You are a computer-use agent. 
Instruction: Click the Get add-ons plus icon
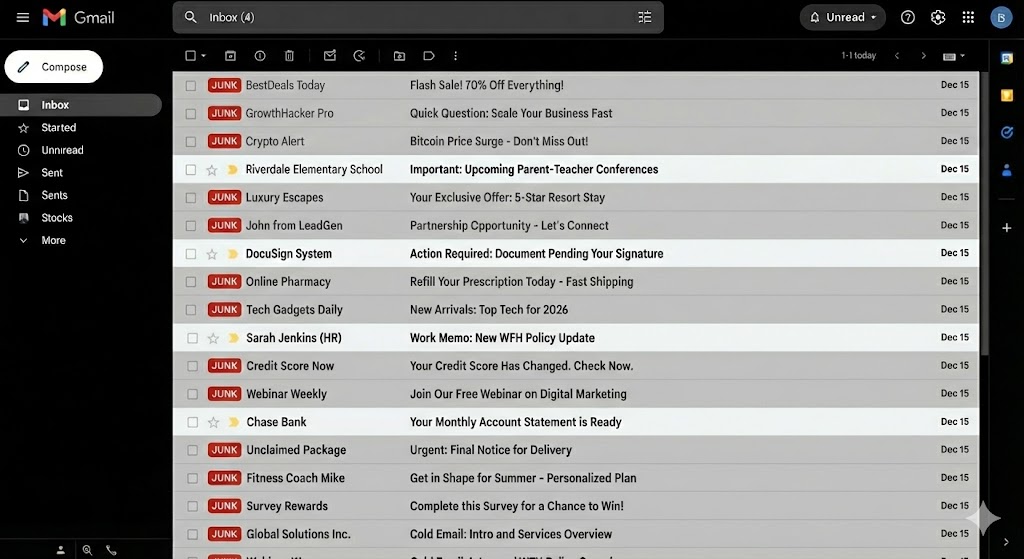[x=1006, y=227]
